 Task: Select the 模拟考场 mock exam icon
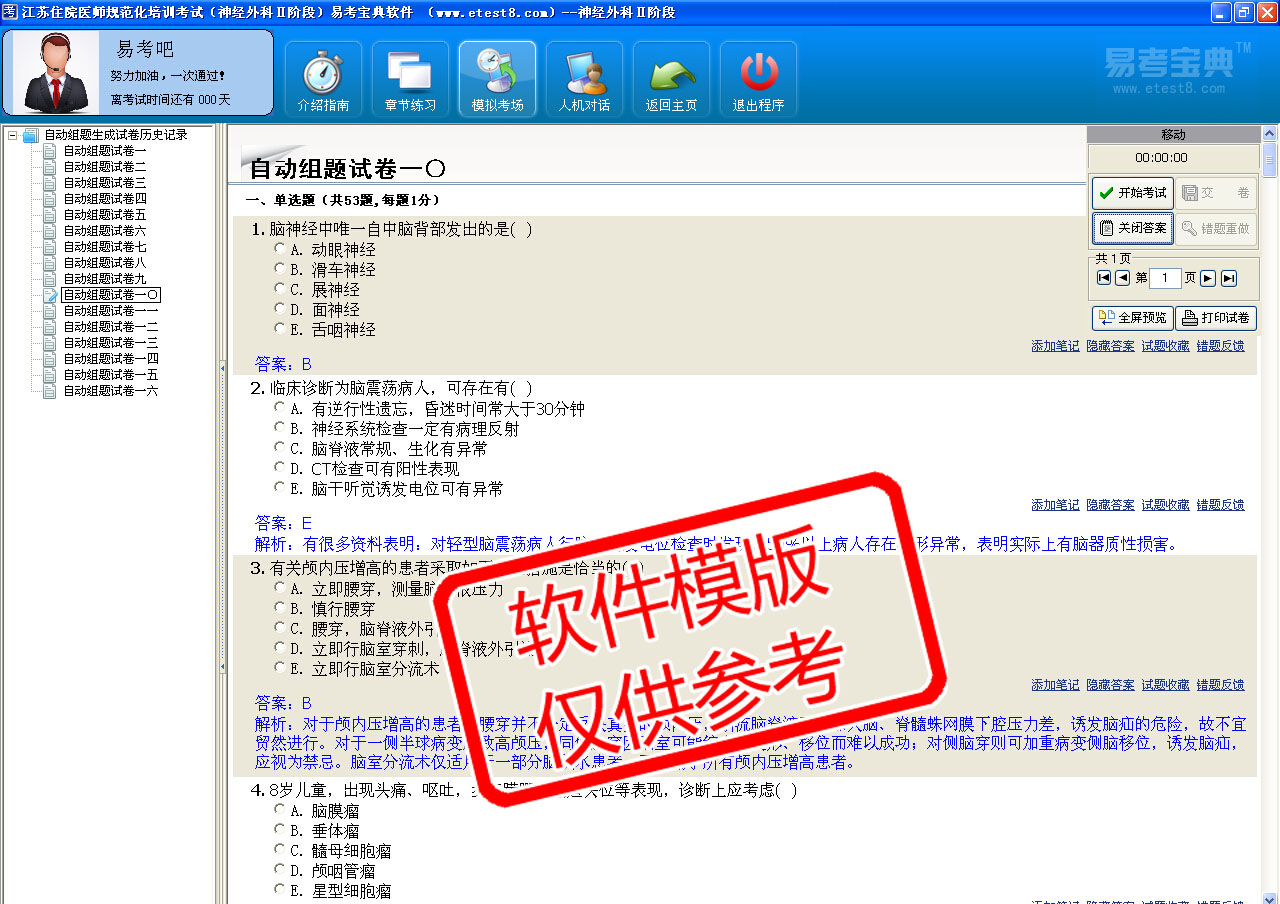[x=497, y=80]
